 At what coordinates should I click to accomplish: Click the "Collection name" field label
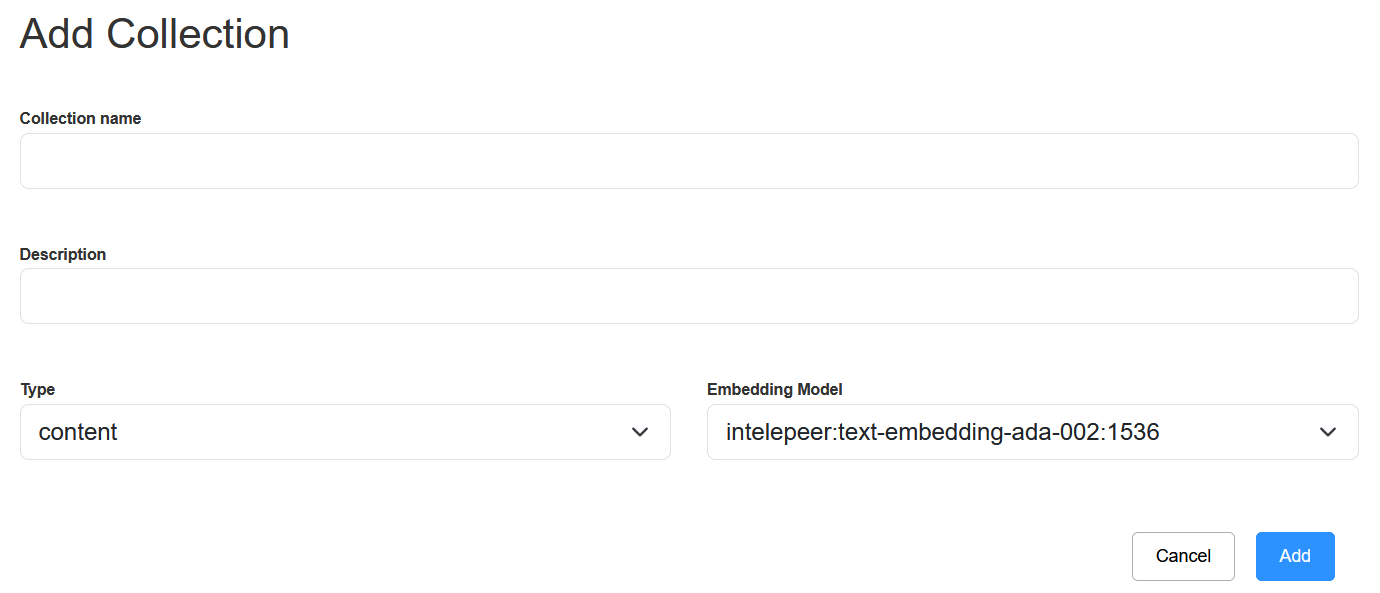pos(80,118)
